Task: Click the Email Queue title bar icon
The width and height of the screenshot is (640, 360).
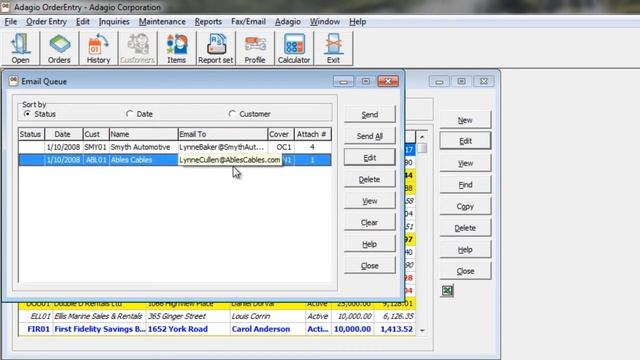Action: [x=13, y=81]
